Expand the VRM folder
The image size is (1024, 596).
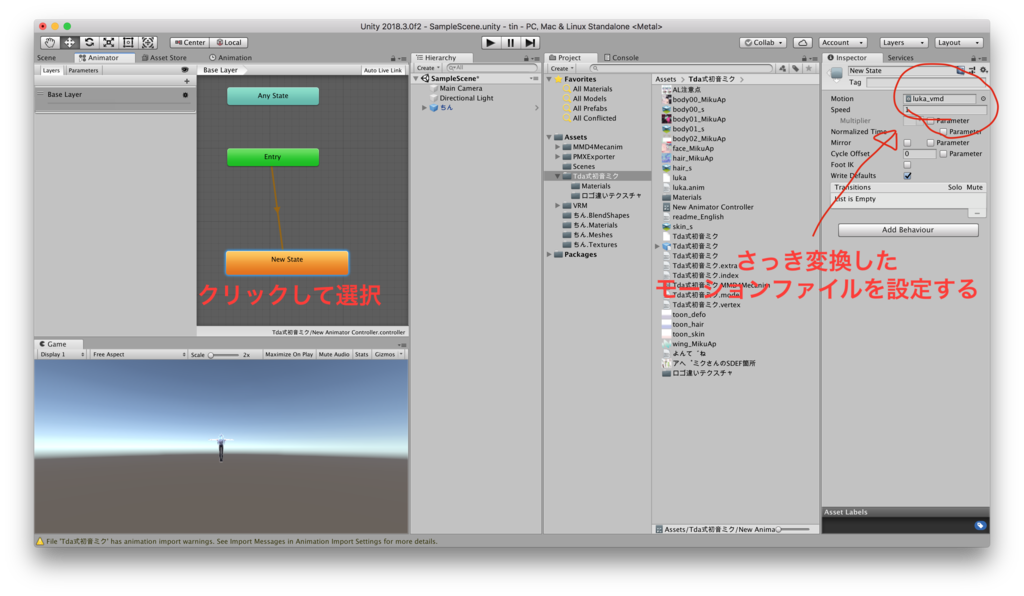tap(558, 206)
